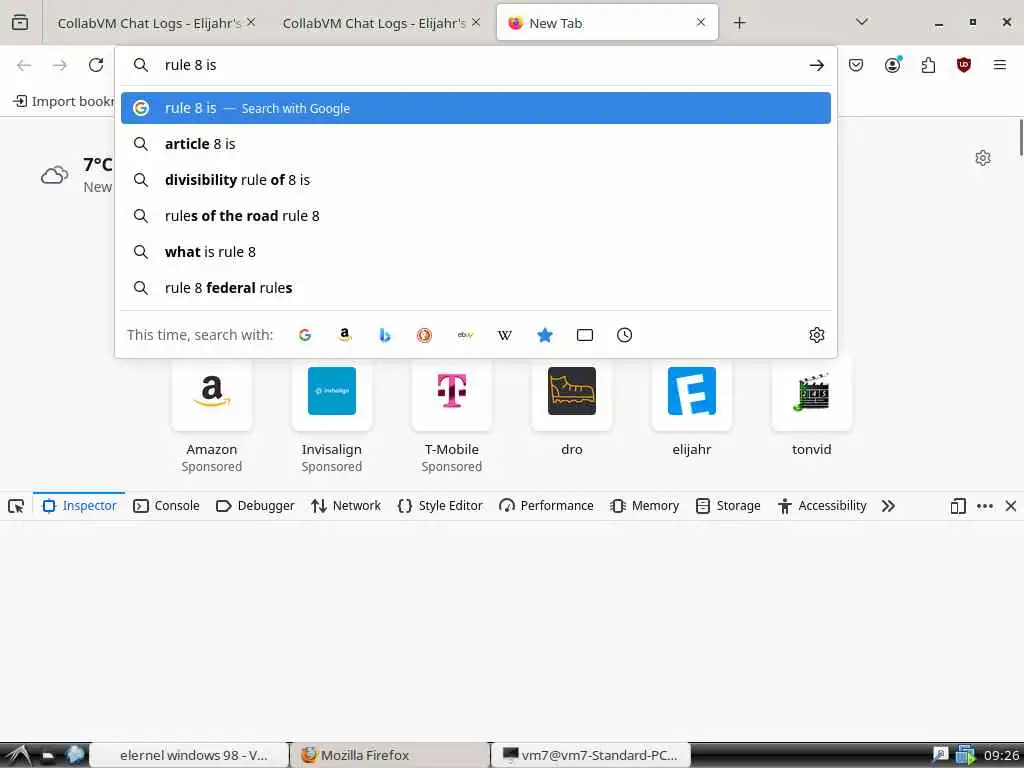The width and height of the screenshot is (1024, 768).
Task: Search this time with Amazon icon
Action: pos(345,335)
